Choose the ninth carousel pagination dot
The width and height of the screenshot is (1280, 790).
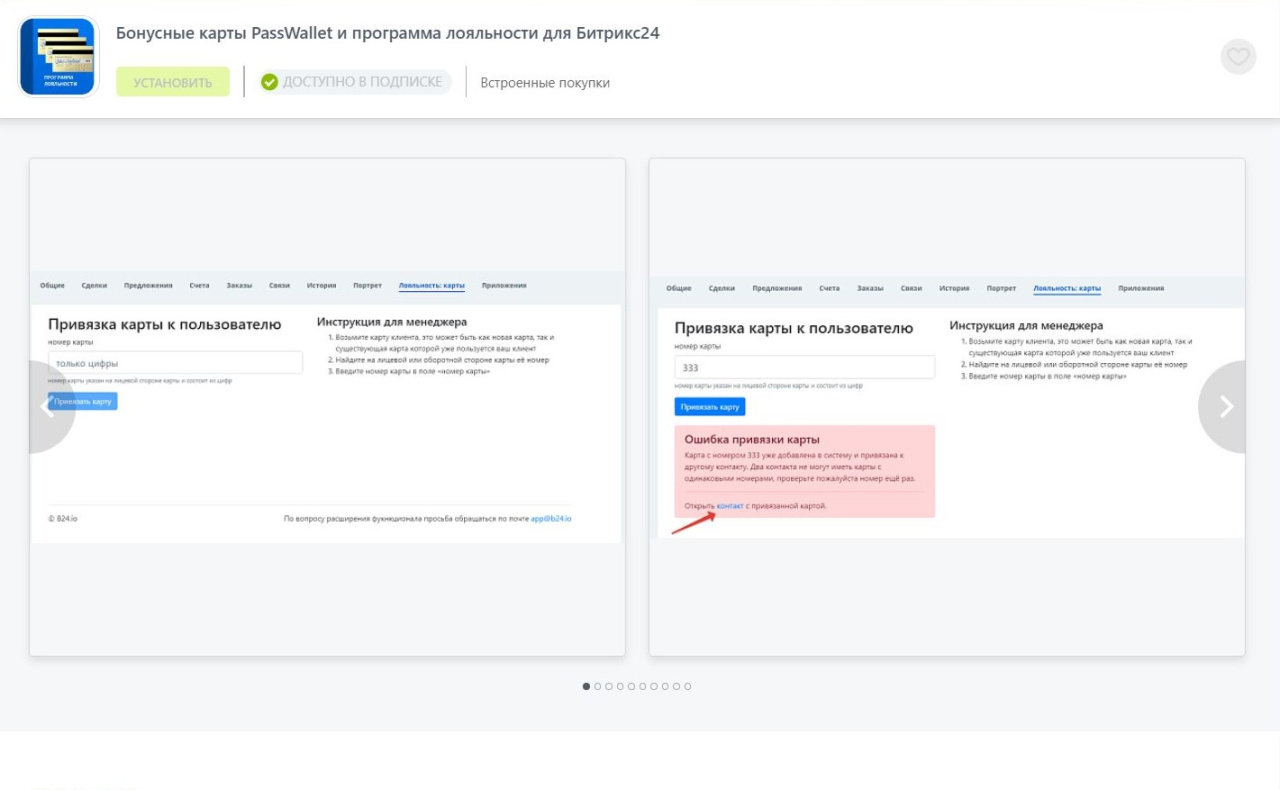(x=676, y=686)
